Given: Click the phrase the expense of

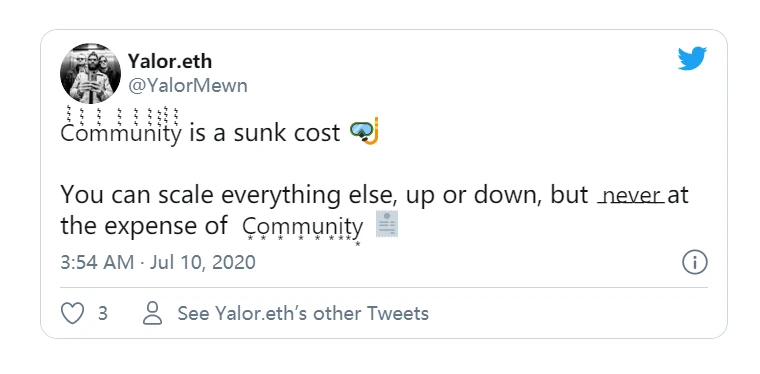Looking at the screenshot, I should pyautogui.click(x=144, y=226).
